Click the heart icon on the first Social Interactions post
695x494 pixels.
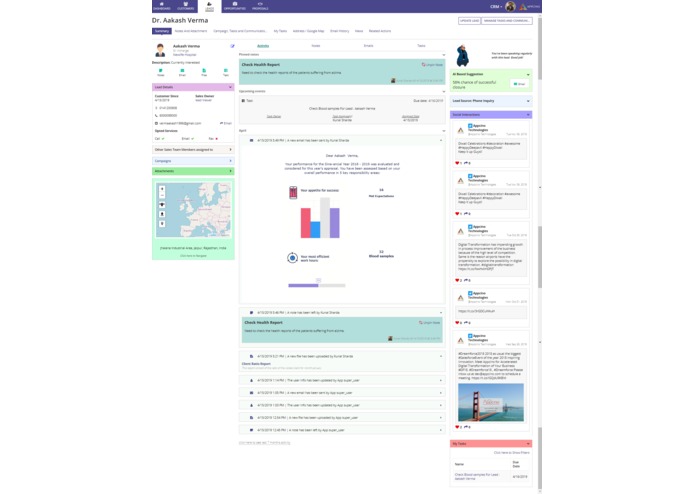click(457, 163)
